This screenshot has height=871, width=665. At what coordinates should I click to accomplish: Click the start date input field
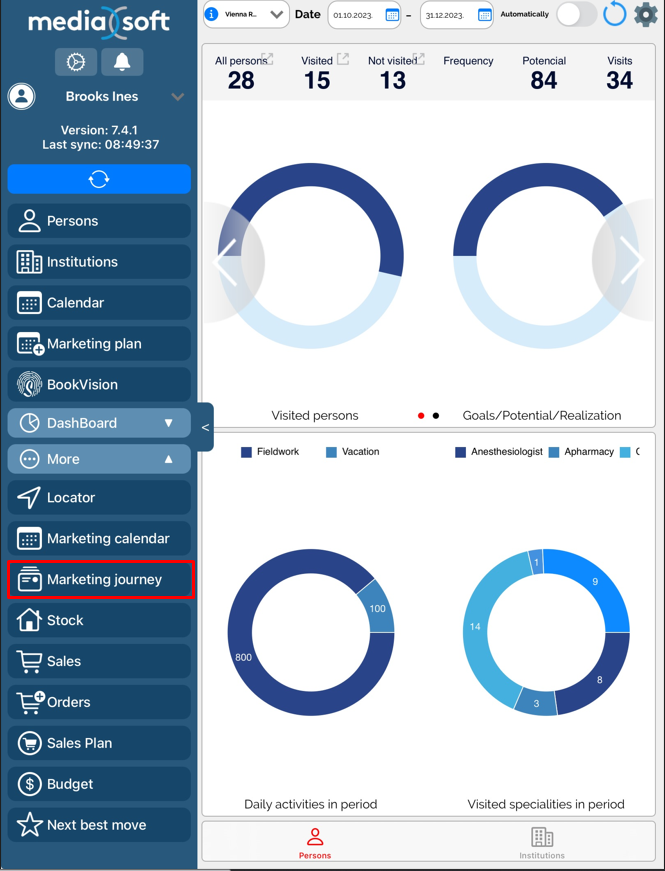click(x=355, y=15)
